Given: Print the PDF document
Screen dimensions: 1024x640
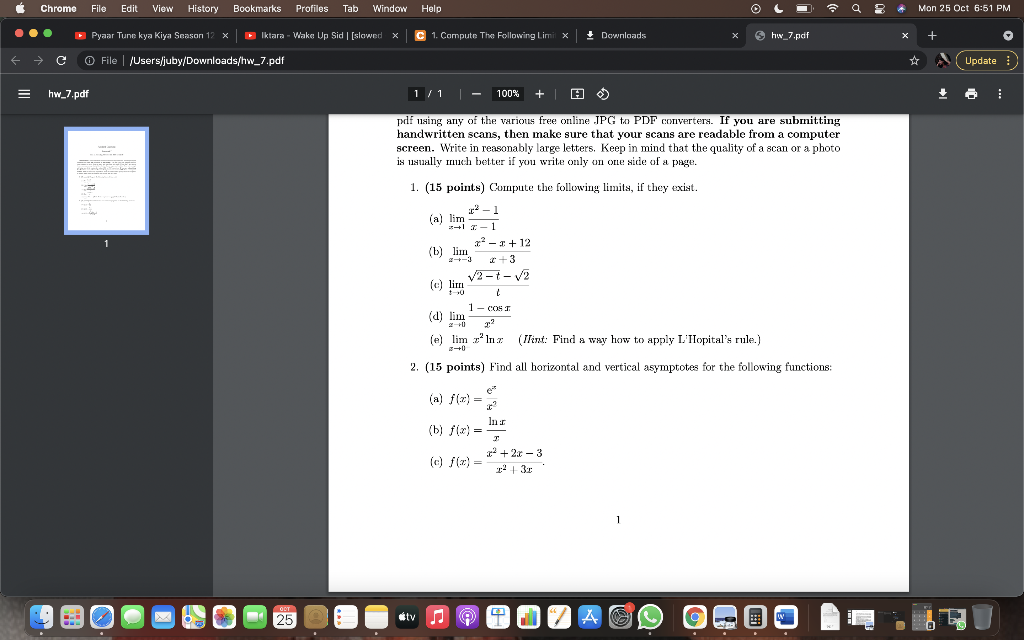Looking at the screenshot, I should click(971, 94).
